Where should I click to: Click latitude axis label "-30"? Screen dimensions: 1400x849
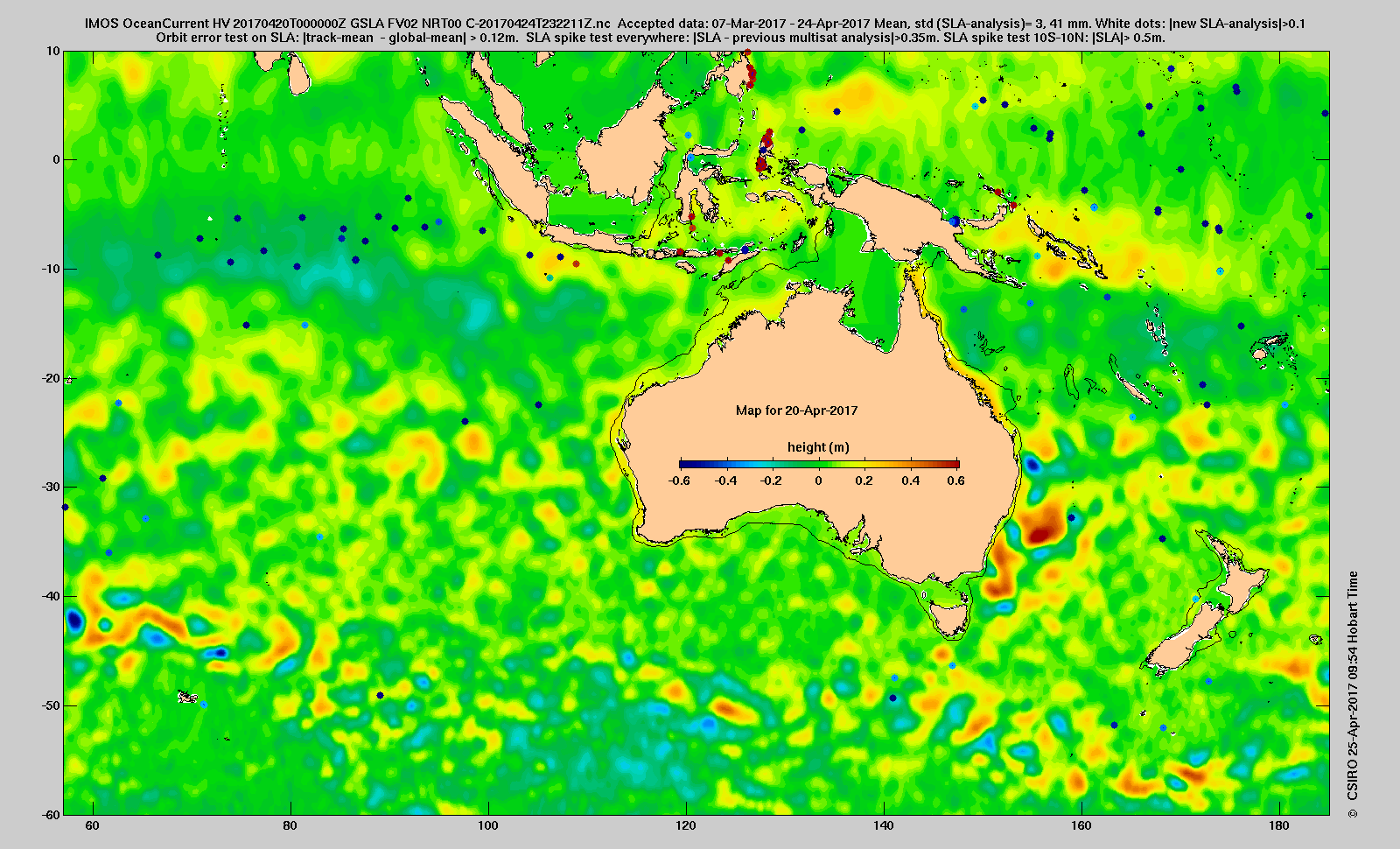tap(50, 488)
